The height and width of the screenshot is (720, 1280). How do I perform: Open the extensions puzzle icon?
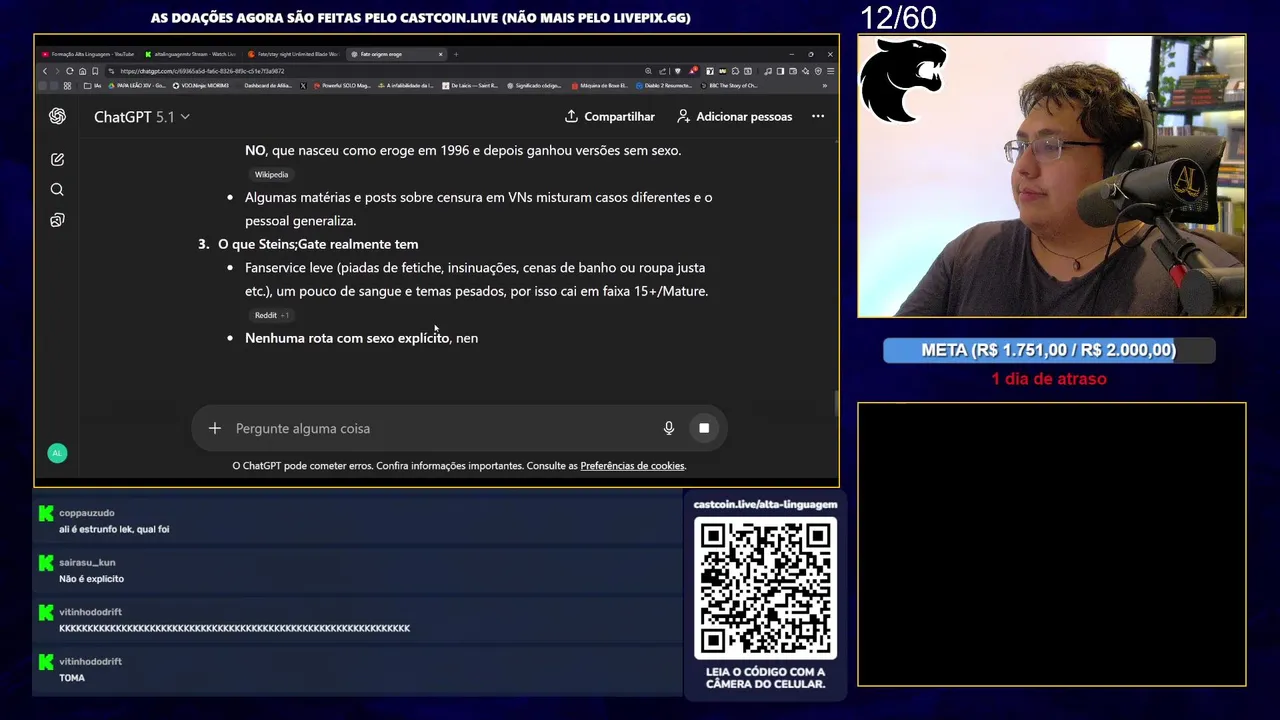[735, 71]
